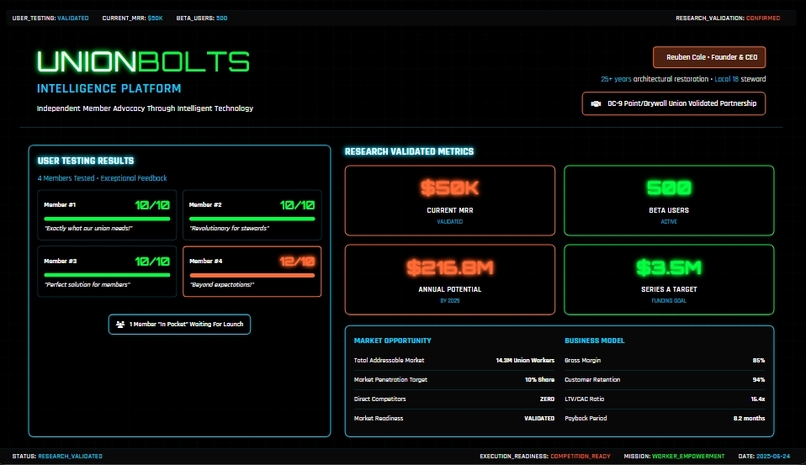Click the '94%' retention value
This screenshot has height=465, width=806.
tap(759, 380)
